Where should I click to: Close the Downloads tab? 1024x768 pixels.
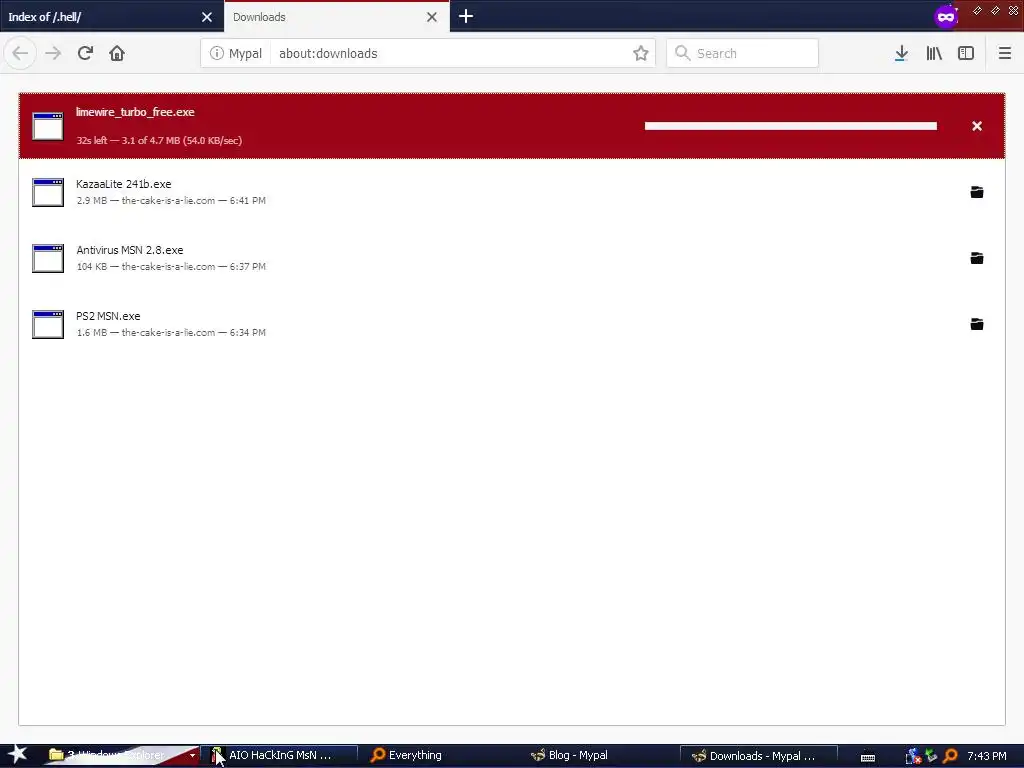click(x=432, y=17)
